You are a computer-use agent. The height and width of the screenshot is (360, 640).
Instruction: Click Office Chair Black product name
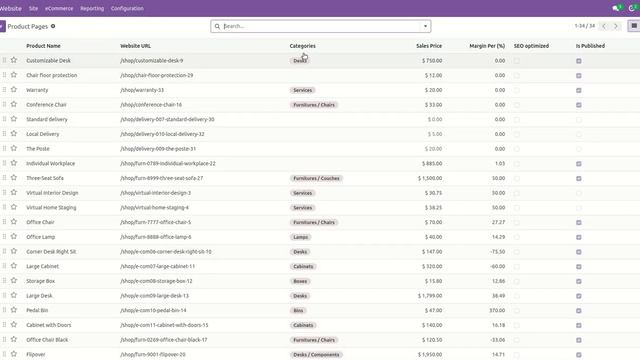coord(47,340)
